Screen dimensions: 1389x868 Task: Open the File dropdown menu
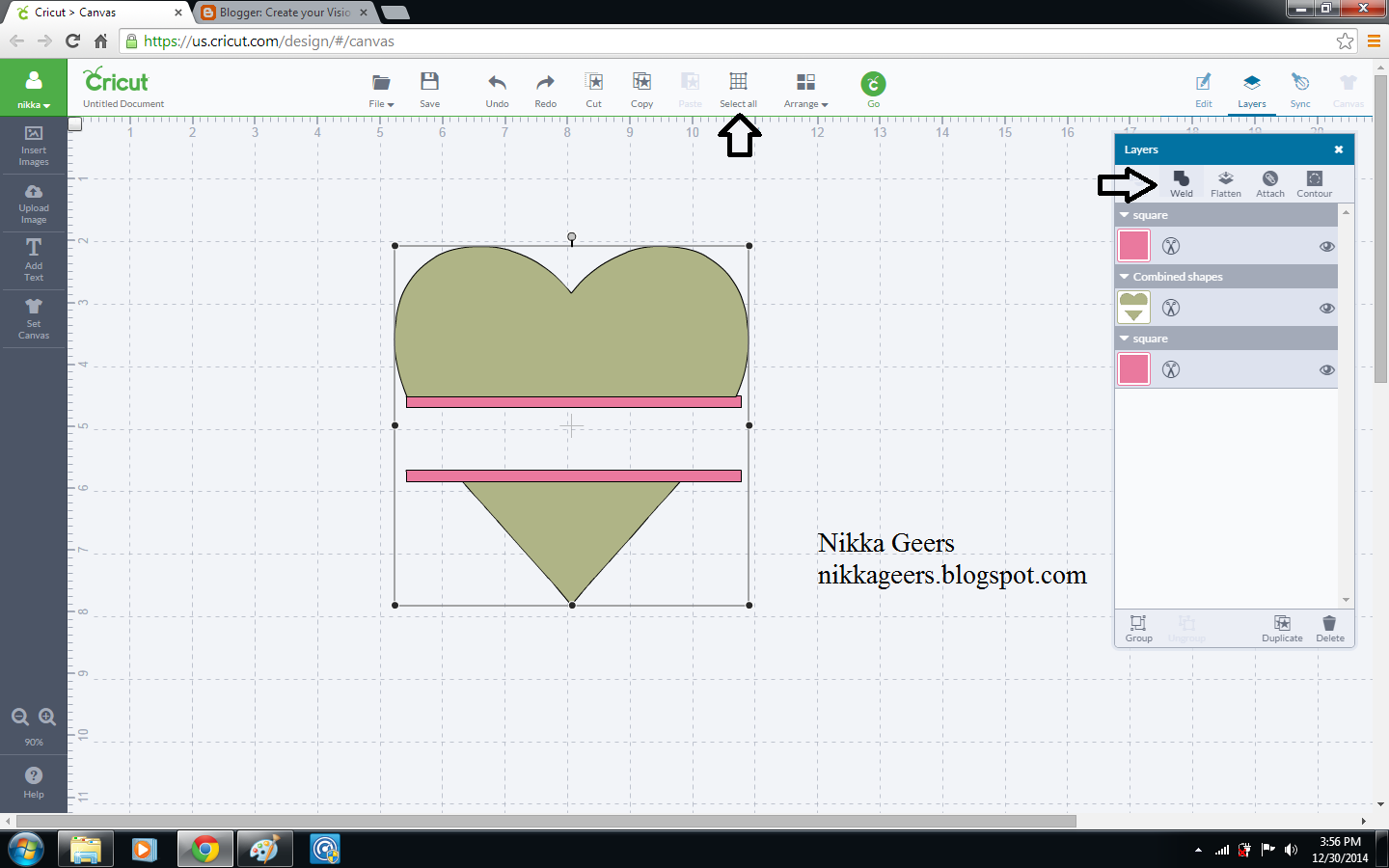click(x=380, y=90)
